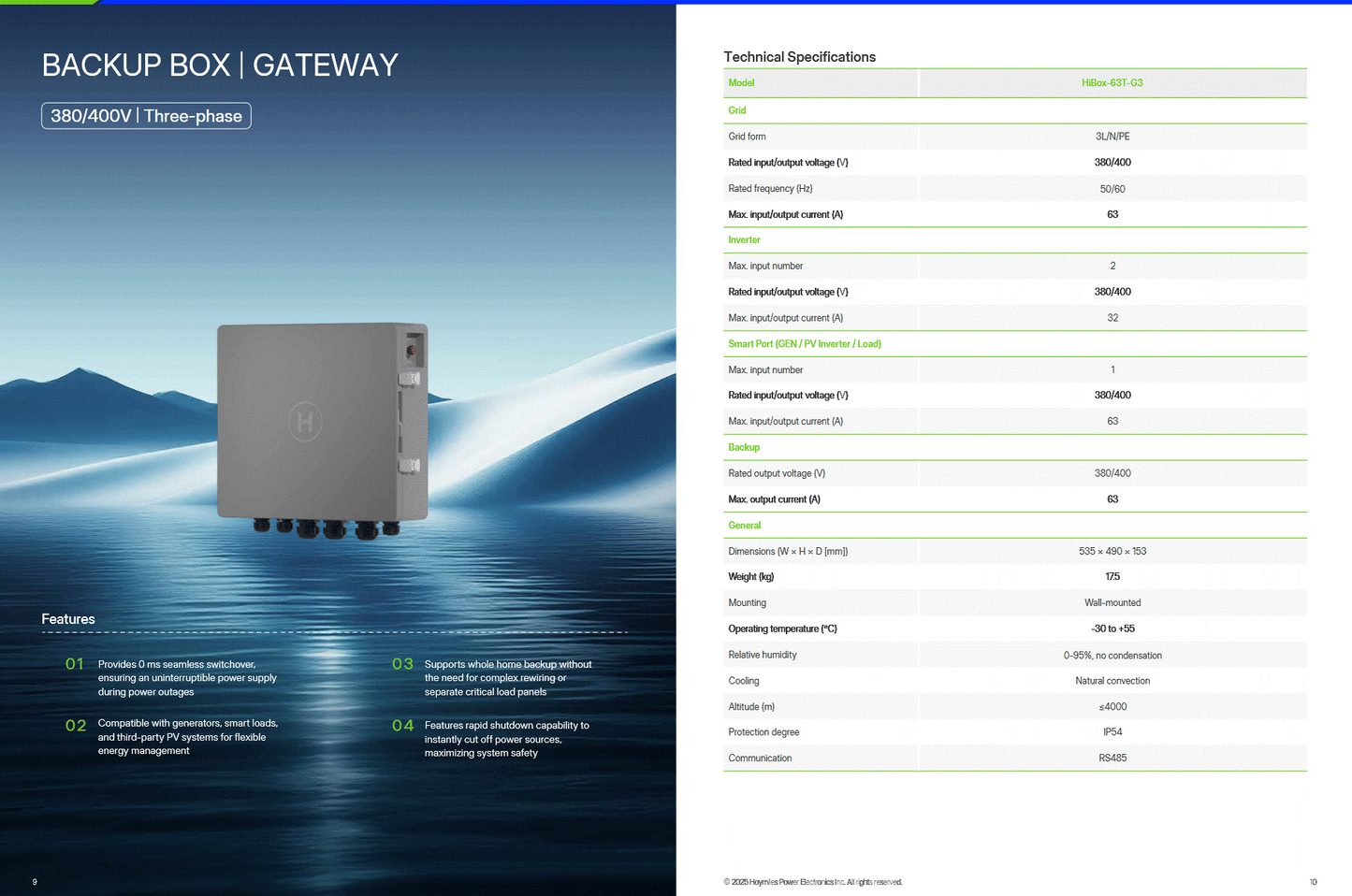Image resolution: width=1352 pixels, height=896 pixels.
Task: Select "Max. output current (A)" label
Action: (774, 499)
